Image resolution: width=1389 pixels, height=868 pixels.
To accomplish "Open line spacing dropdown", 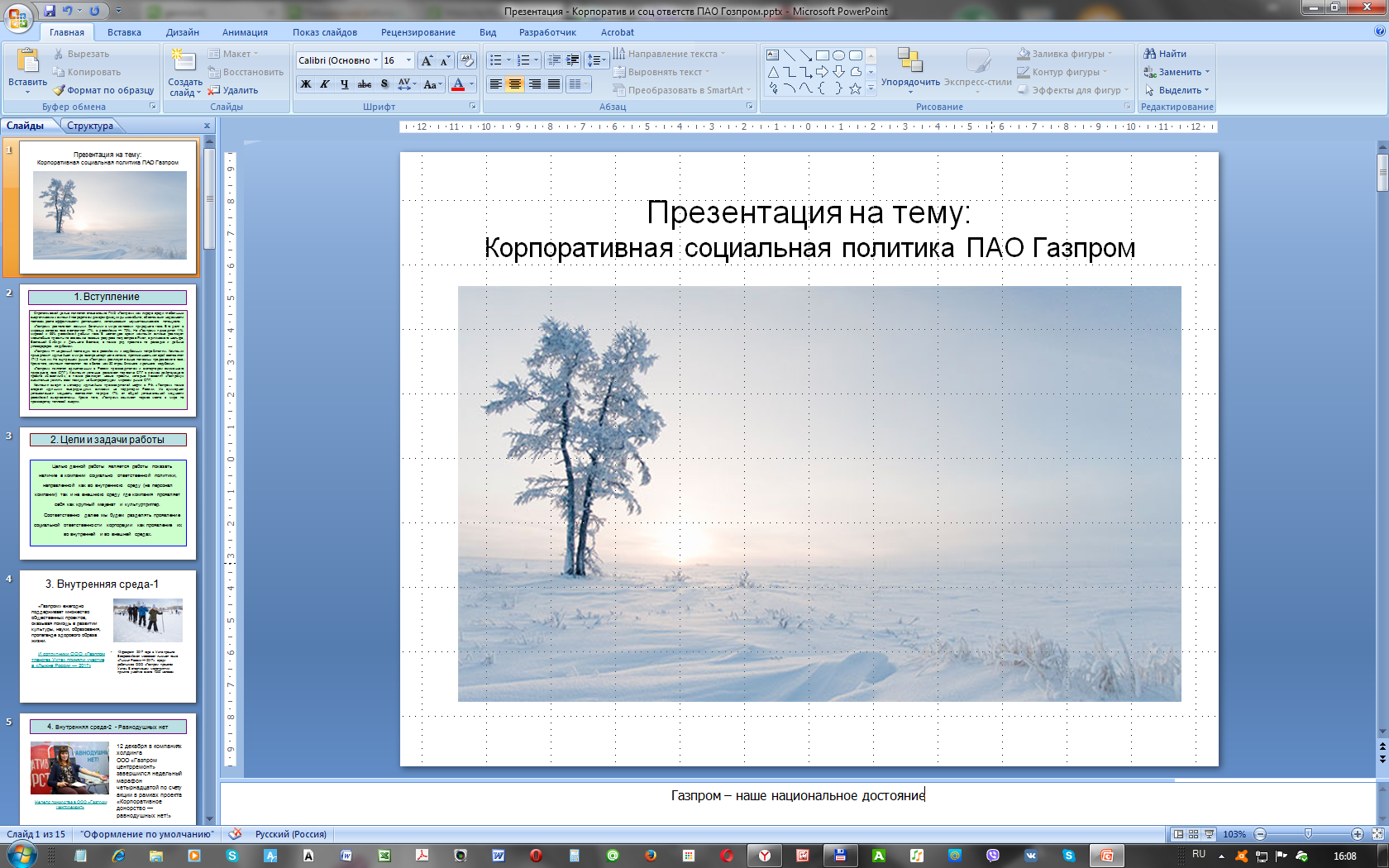I will coord(596,60).
